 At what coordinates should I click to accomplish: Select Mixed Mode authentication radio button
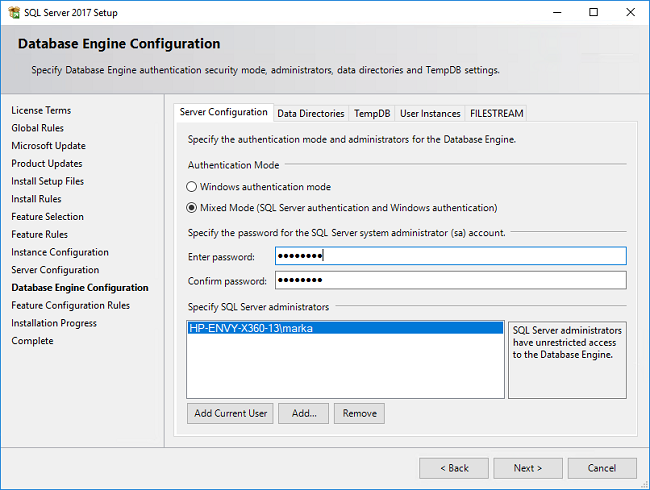click(x=191, y=208)
